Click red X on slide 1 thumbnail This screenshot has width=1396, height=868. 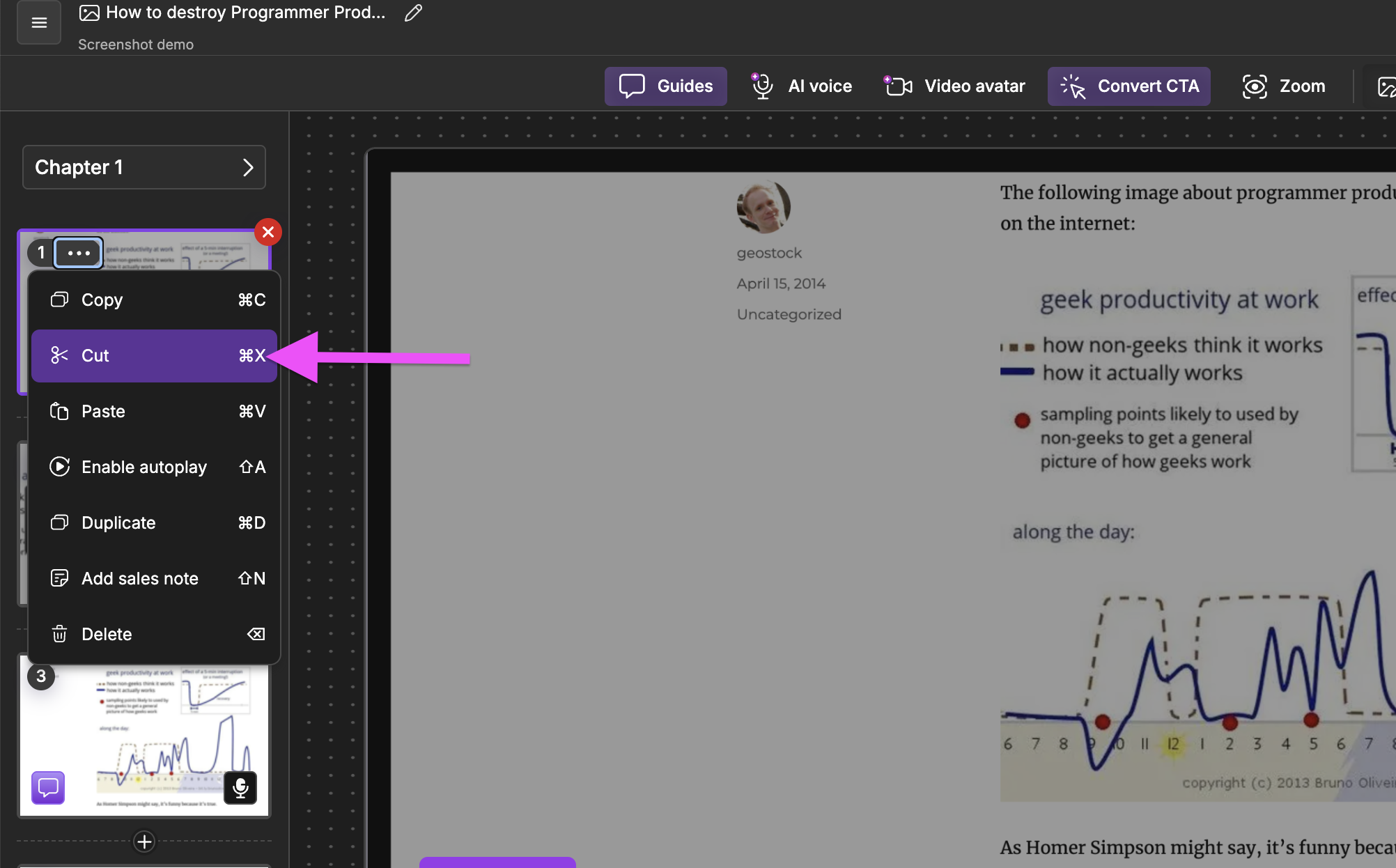(268, 232)
